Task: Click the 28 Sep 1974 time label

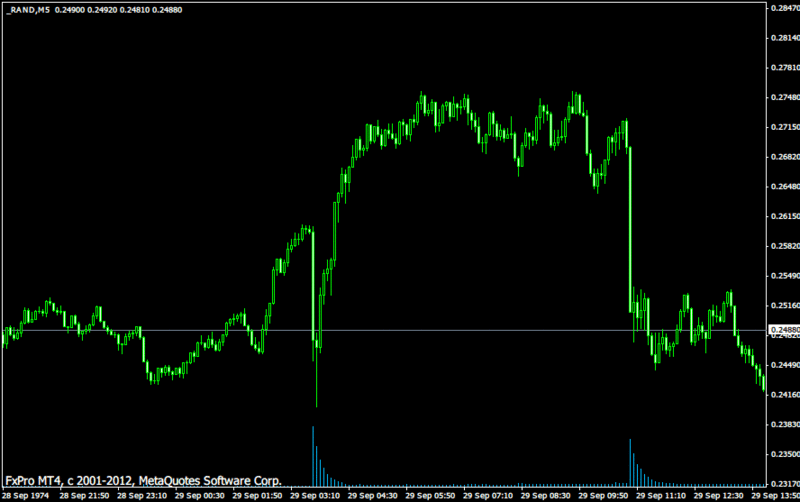Action: click(26, 496)
